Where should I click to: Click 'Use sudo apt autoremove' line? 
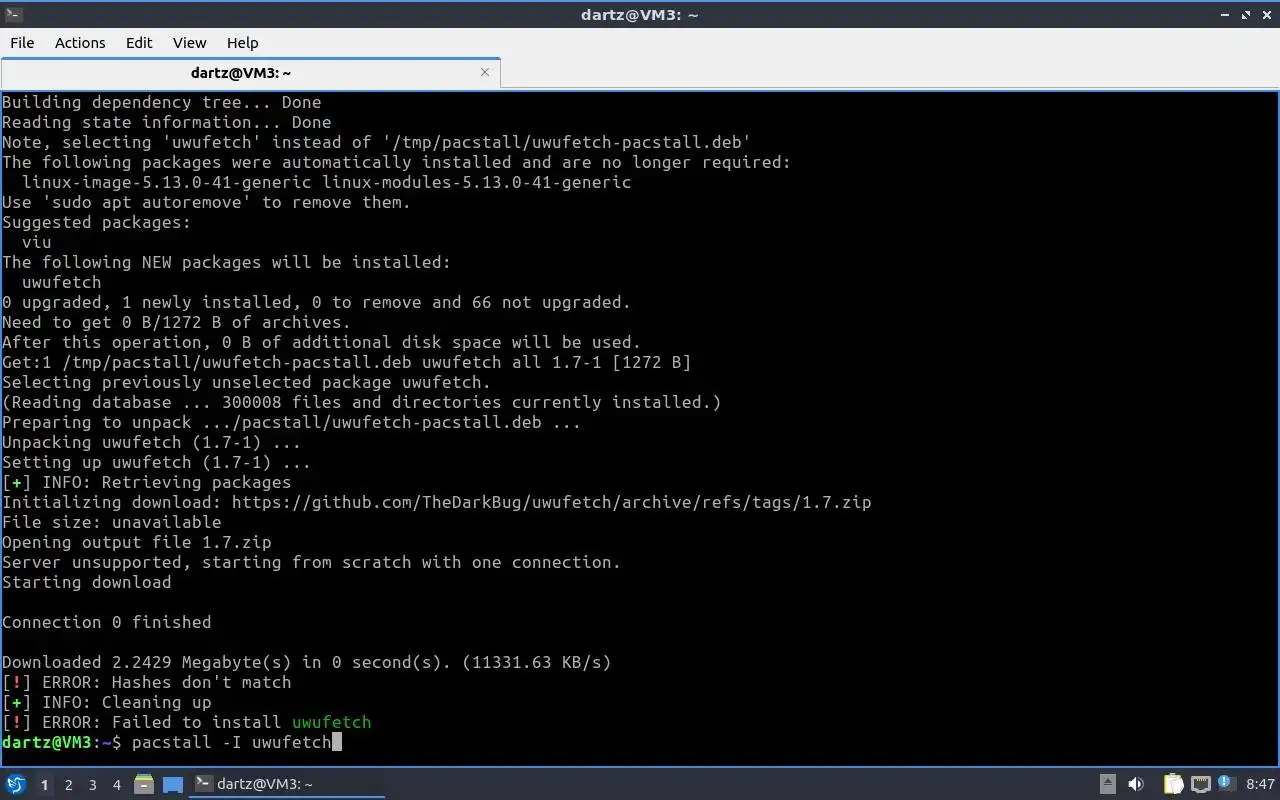coord(207,202)
